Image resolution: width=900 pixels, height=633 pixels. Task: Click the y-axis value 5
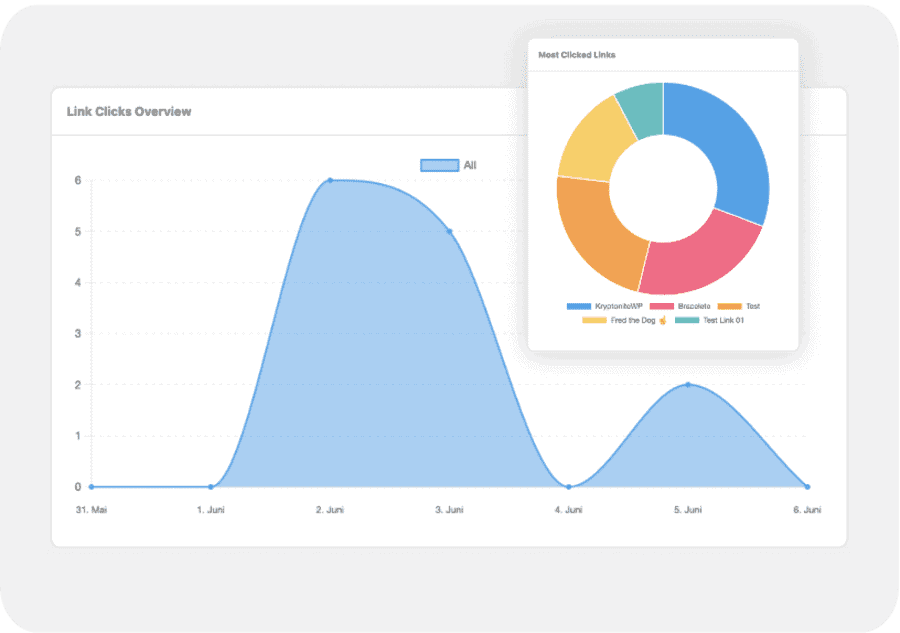tap(77, 232)
